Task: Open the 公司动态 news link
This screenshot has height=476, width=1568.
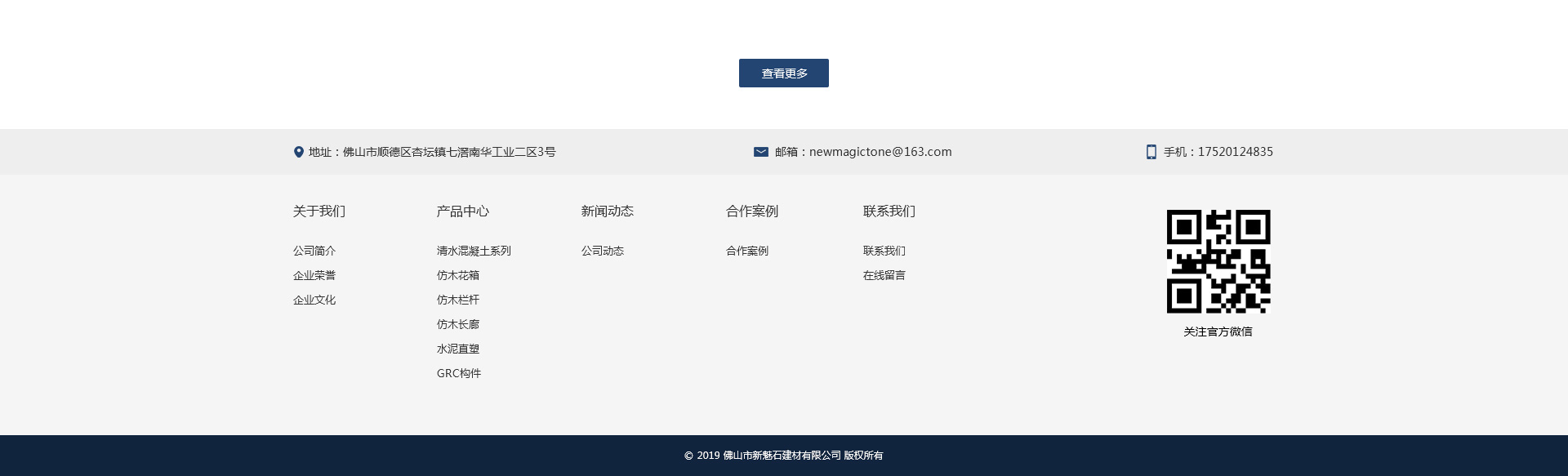Action: click(x=603, y=251)
